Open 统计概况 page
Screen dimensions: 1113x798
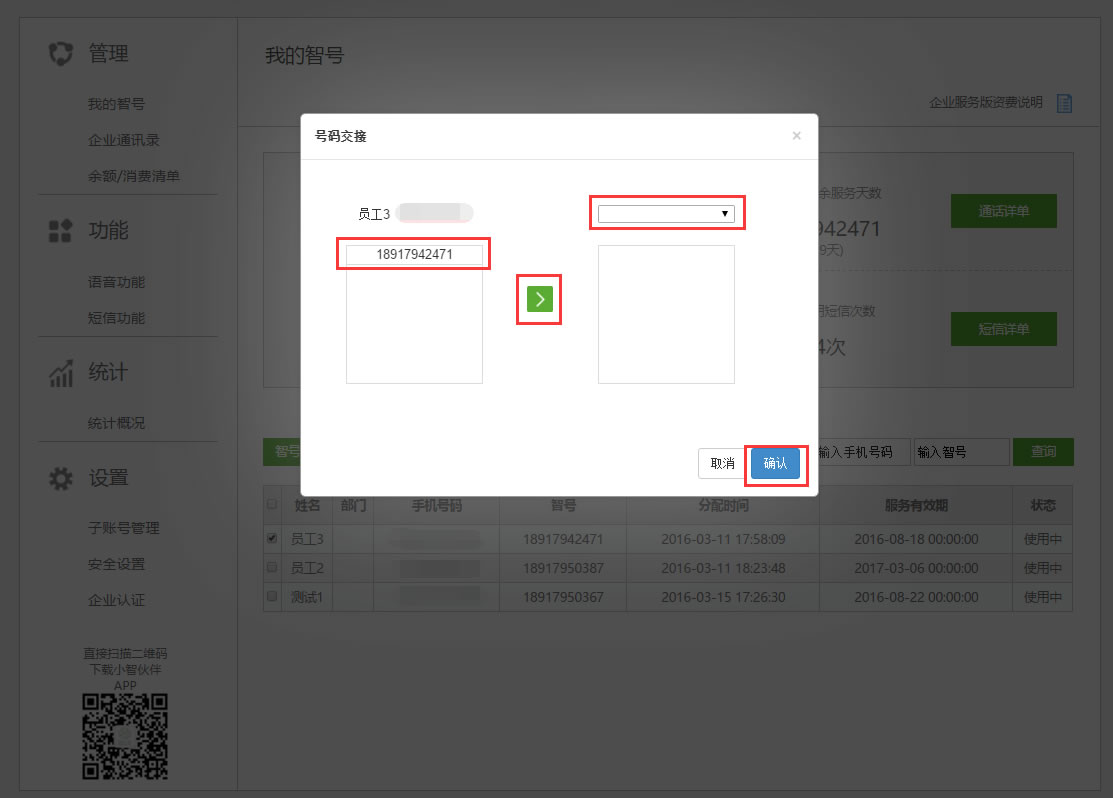116,423
